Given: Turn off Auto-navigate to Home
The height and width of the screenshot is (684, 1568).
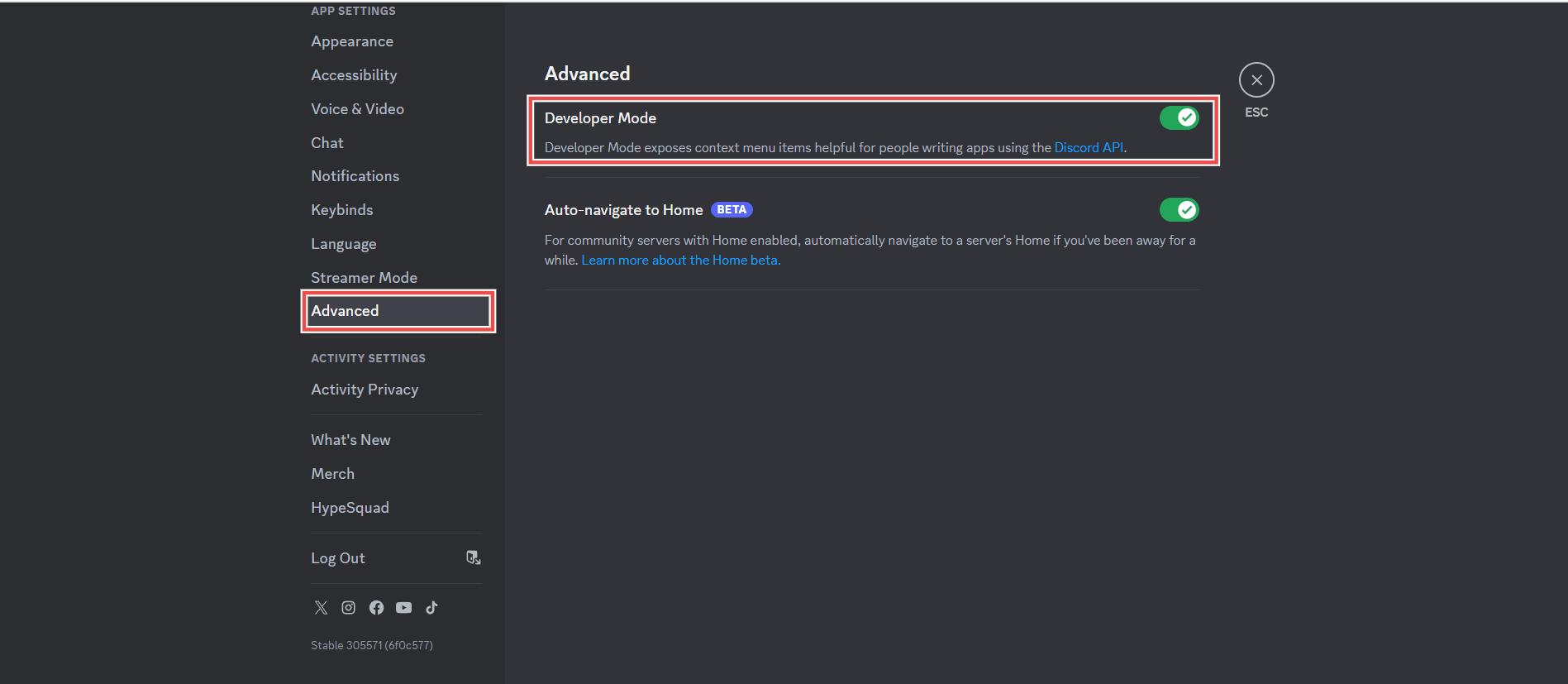Looking at the screenshot, I should point(1180,209).
